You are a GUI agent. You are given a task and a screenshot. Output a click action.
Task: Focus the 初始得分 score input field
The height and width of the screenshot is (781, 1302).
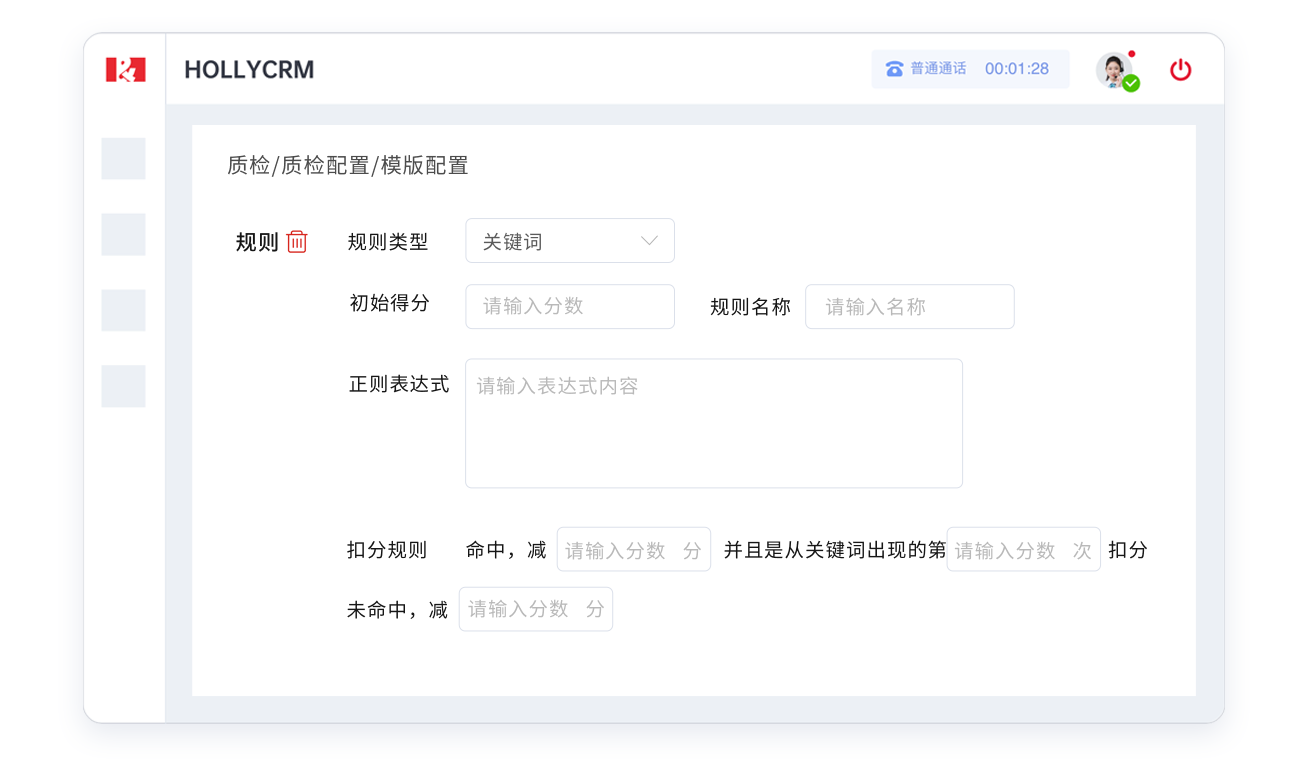pyautogui.click(x=569, y=307)
